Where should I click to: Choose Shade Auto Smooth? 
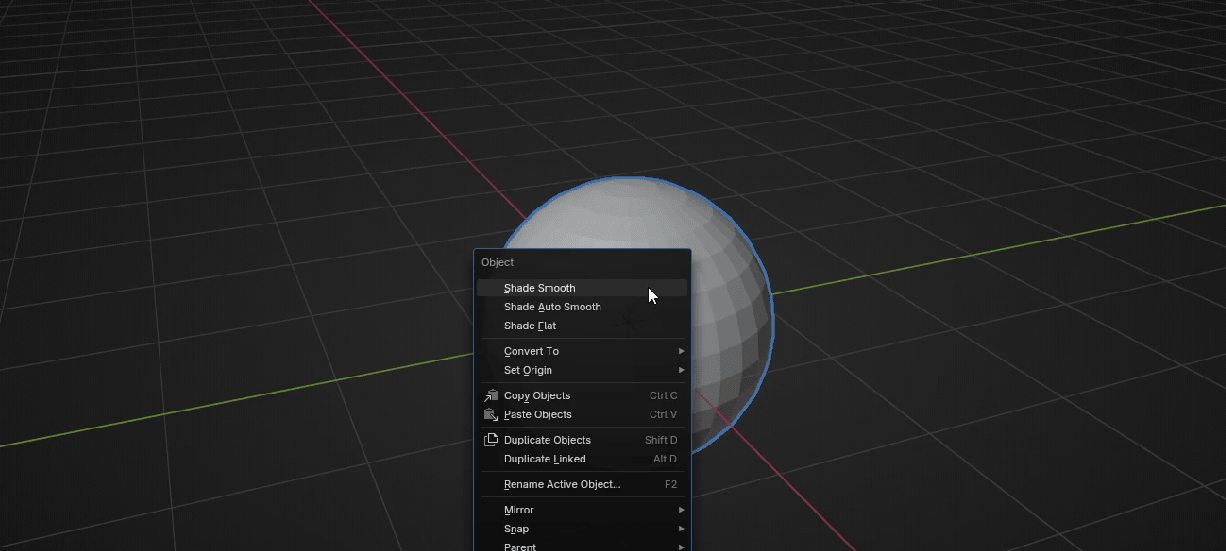pos(552,307)
